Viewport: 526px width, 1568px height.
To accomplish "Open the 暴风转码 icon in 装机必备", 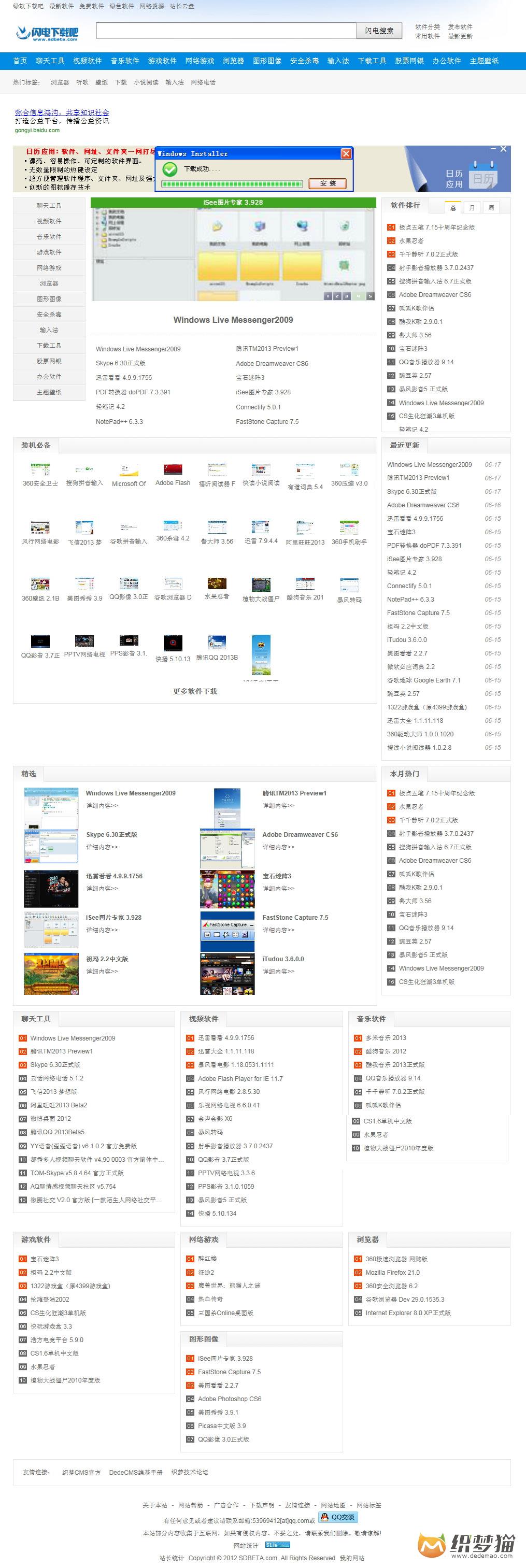I will [349, 586].
